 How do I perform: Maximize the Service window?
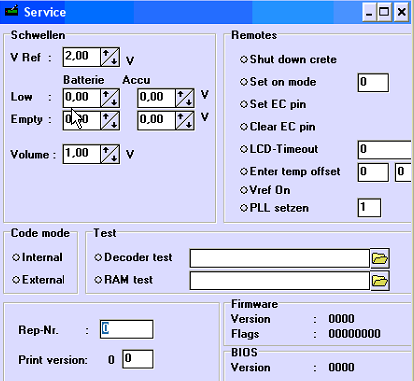pos(384,13)
